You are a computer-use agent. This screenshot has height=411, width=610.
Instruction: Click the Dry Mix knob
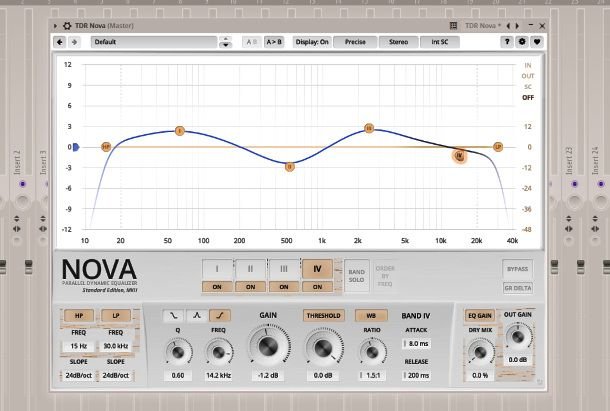coord(480,352)
